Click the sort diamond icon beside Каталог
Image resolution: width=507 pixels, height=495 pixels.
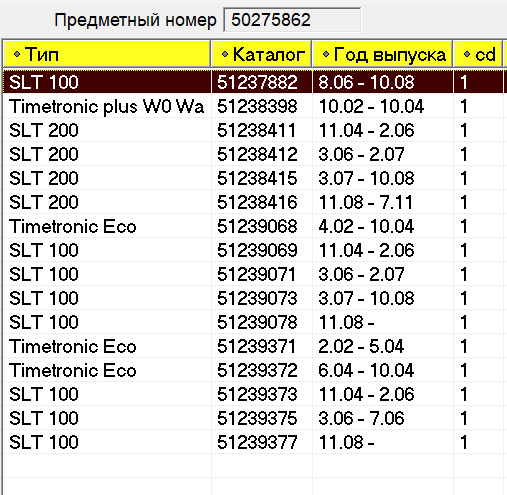coord(225,54)
